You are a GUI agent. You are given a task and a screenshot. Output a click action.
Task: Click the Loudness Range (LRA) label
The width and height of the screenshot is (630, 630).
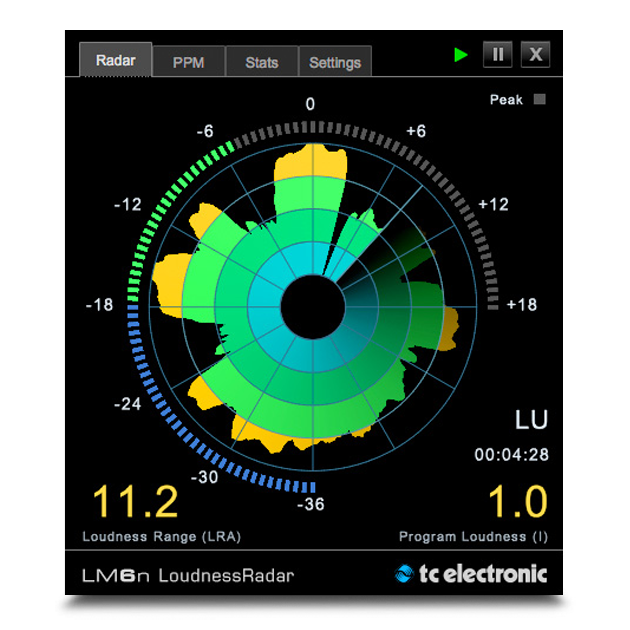162,536
